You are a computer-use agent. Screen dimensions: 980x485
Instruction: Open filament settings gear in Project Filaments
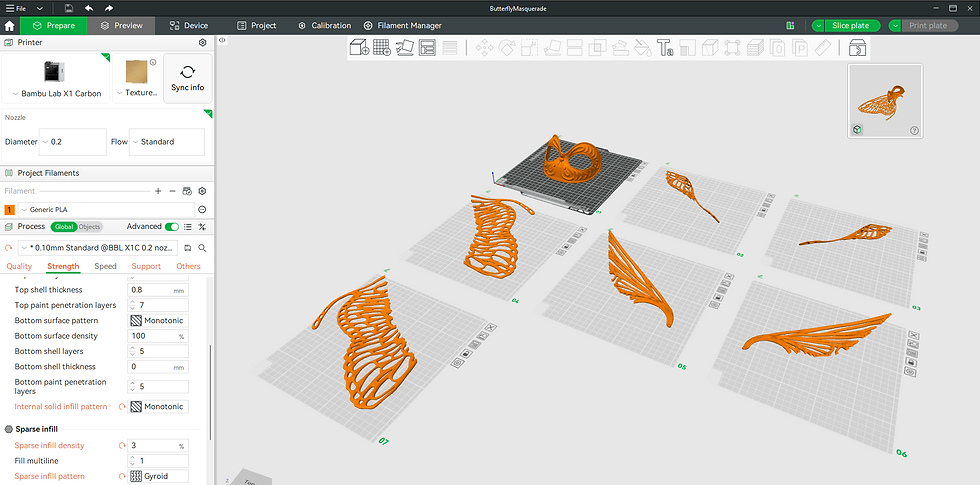pyautogui.click(x=202, y=191)
